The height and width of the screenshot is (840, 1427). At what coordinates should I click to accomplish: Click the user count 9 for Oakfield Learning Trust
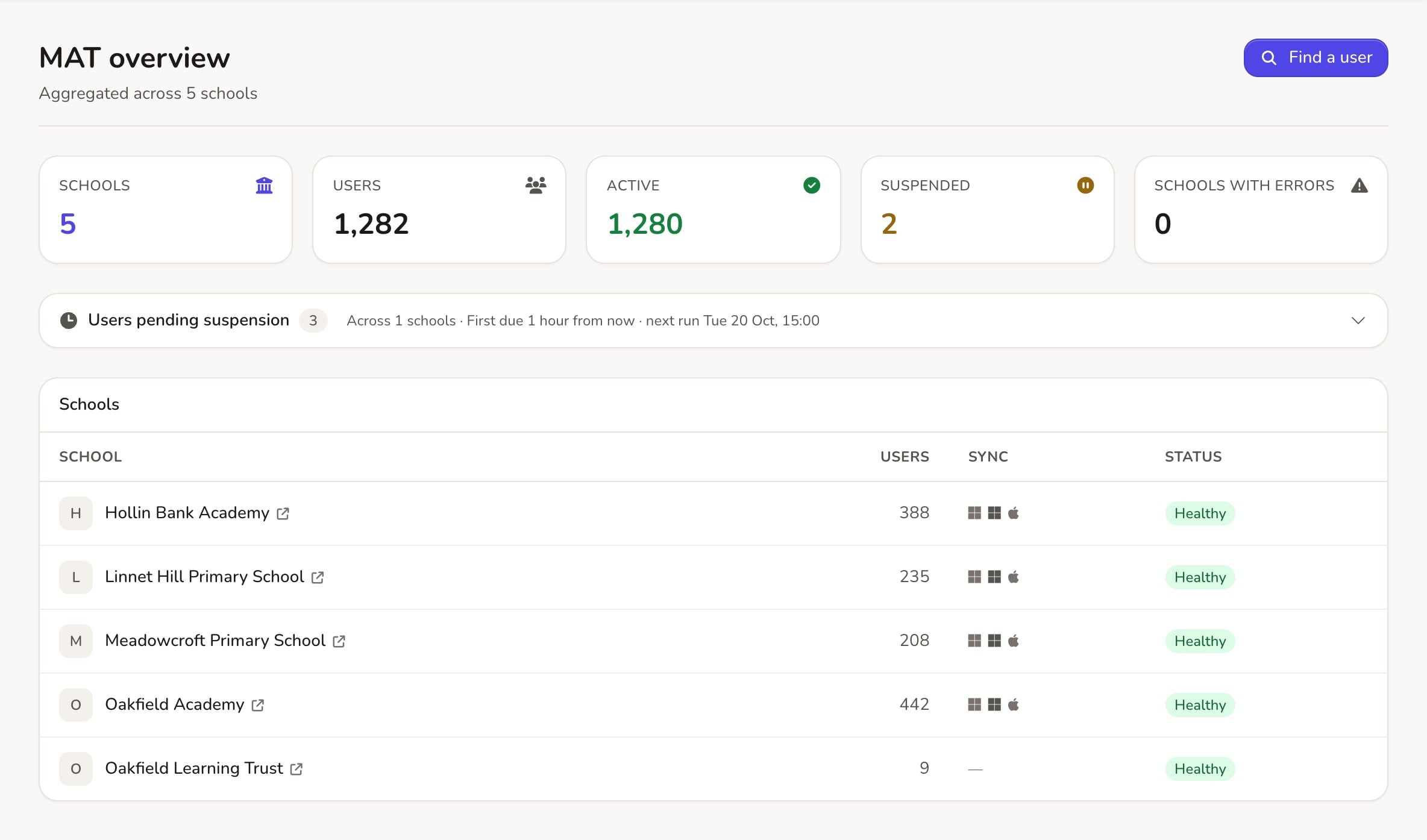[924, 768]
